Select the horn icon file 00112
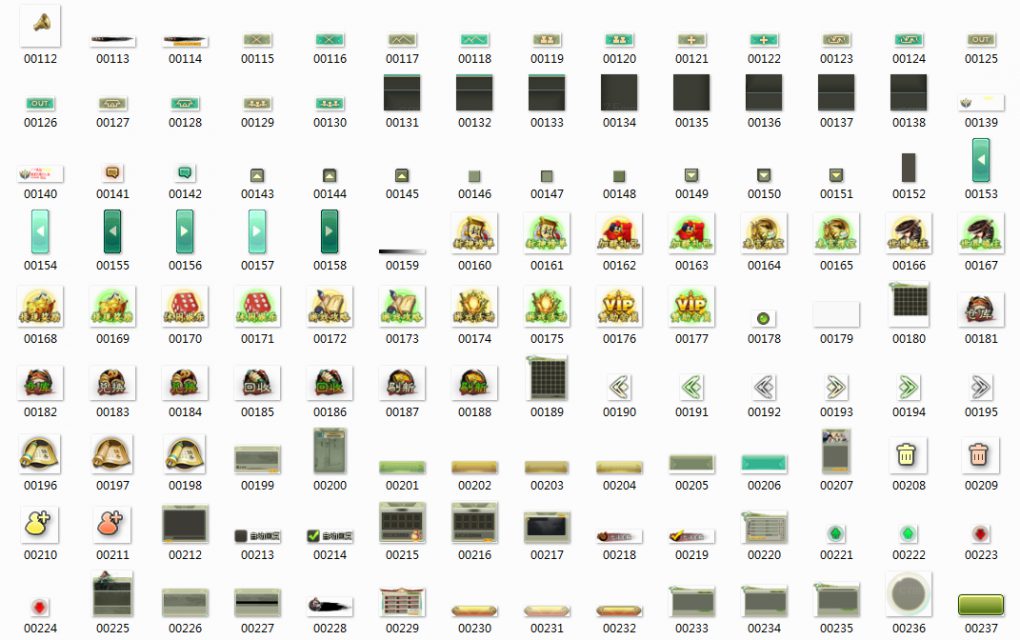Screen dimensions: 1020x640 click(x=40, y=25)
